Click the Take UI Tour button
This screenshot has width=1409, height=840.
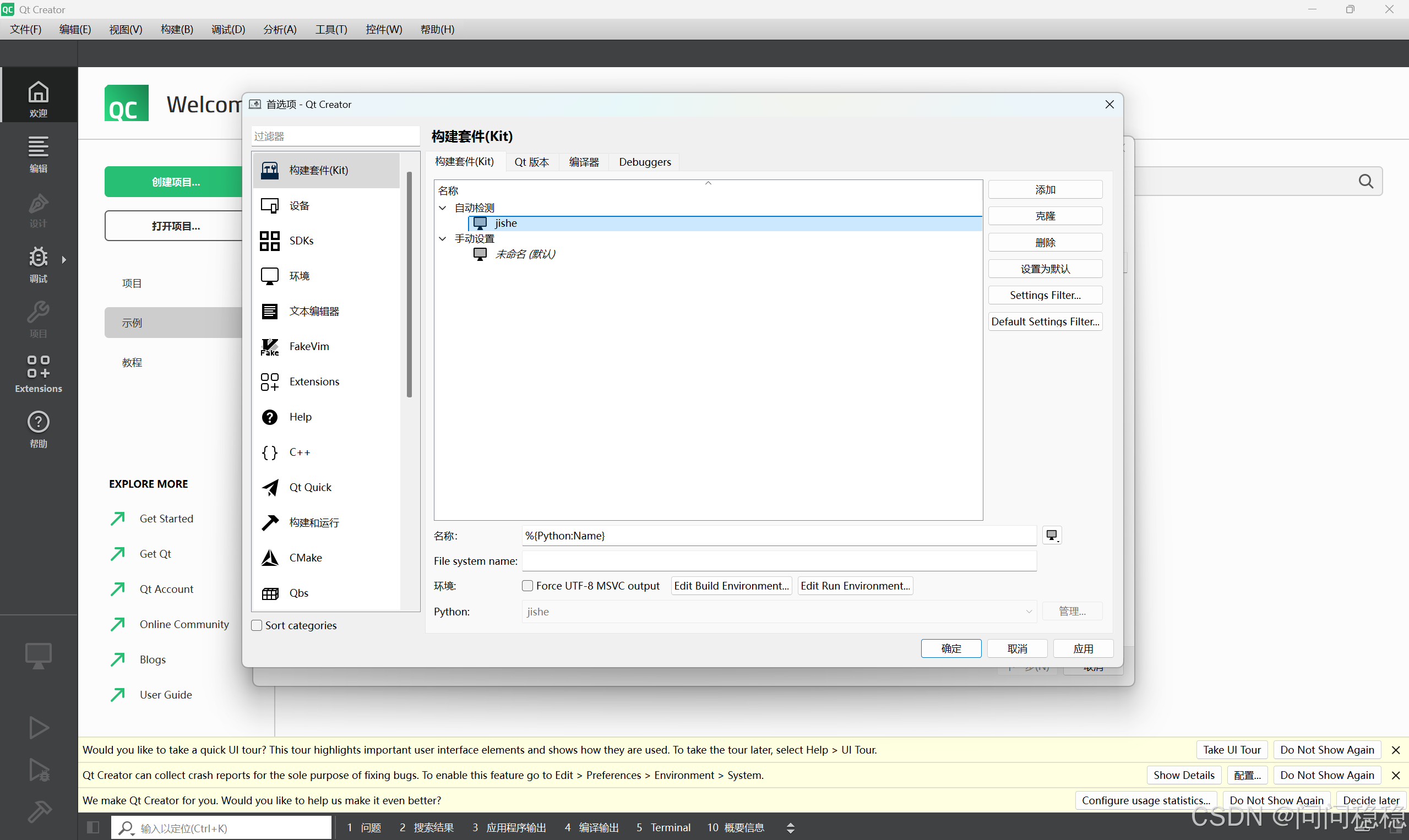coord(1231,749)
